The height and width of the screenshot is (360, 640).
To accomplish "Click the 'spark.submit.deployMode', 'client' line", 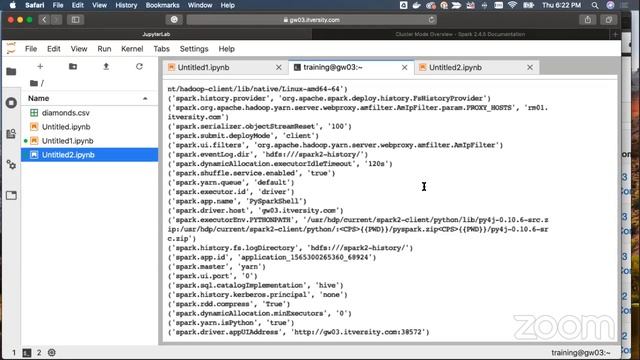I will pyautogui.click(x=243, y=136).
